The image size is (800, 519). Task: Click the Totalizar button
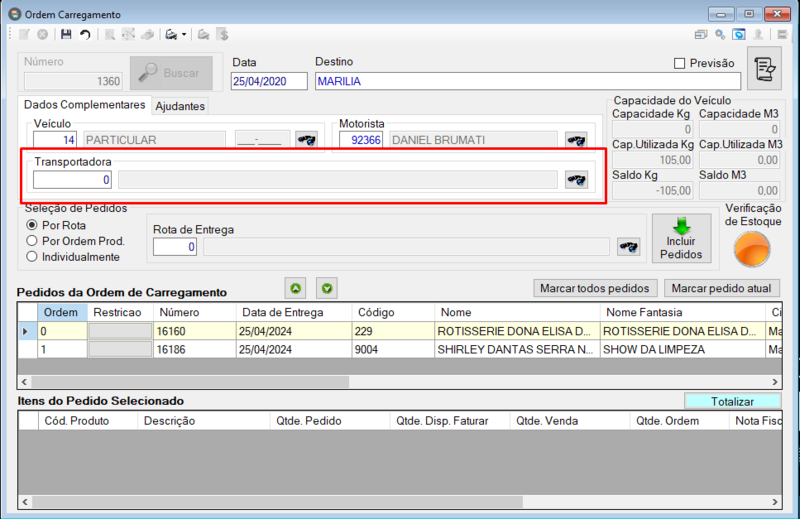[x=733, y=402]
